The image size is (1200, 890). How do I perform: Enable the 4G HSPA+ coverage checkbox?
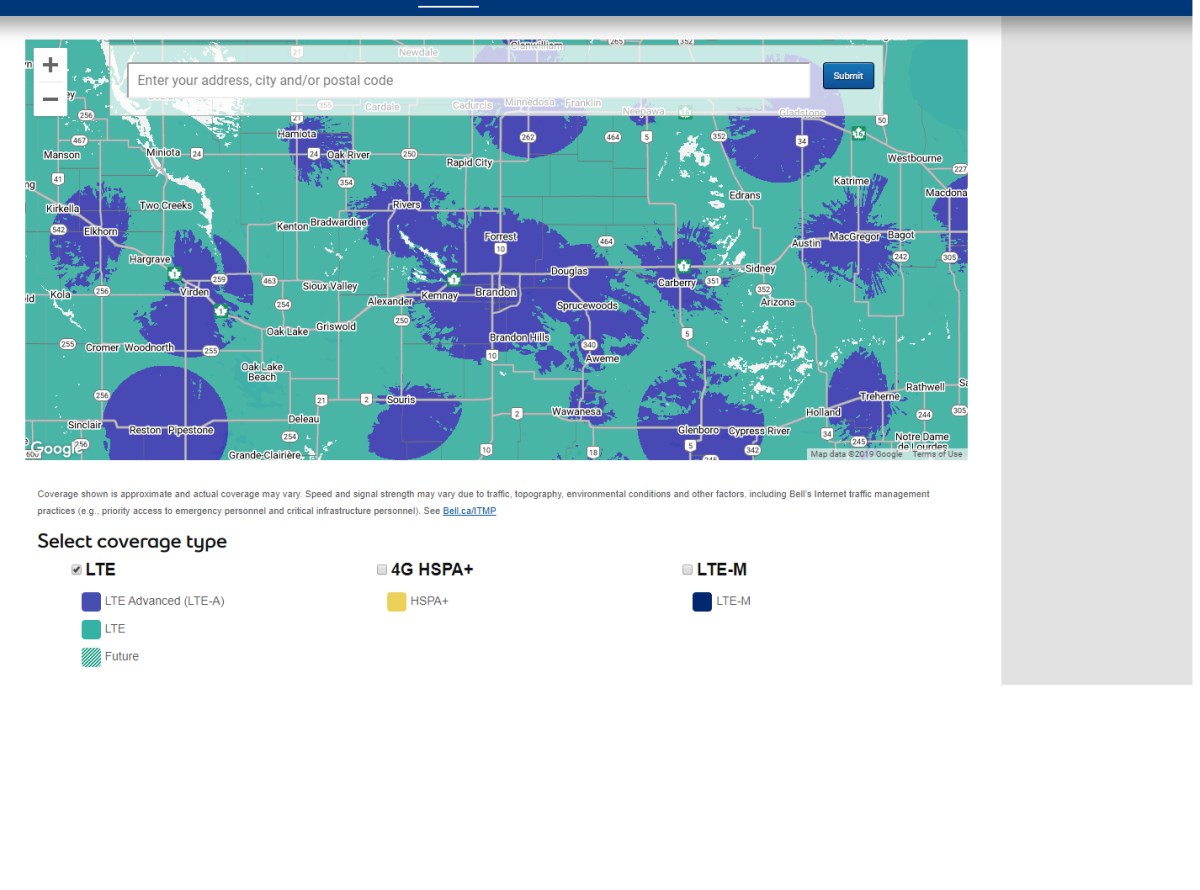pyautogui.click(x=382, y=570)
